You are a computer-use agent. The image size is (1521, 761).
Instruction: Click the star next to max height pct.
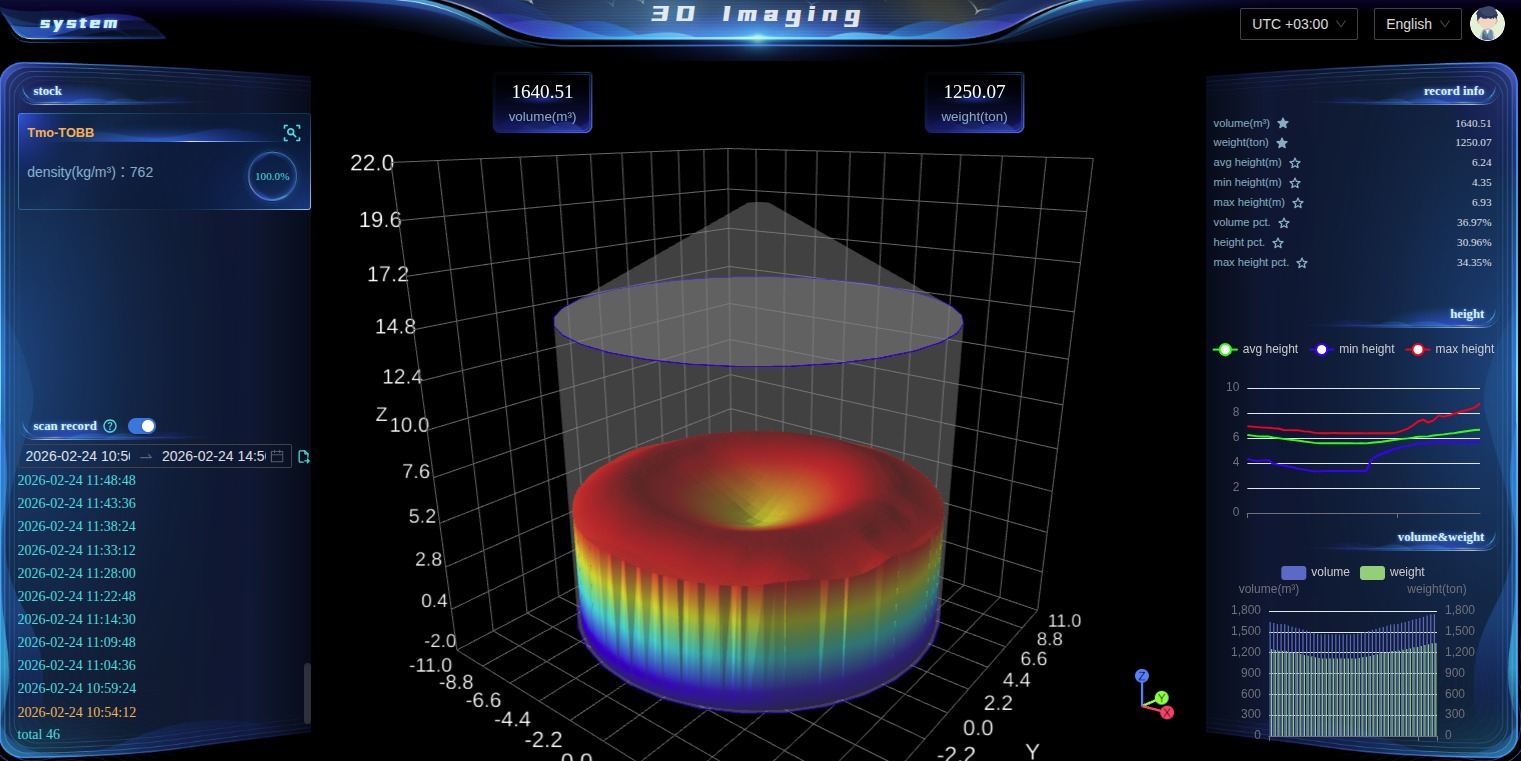(x=1302, y=263)
